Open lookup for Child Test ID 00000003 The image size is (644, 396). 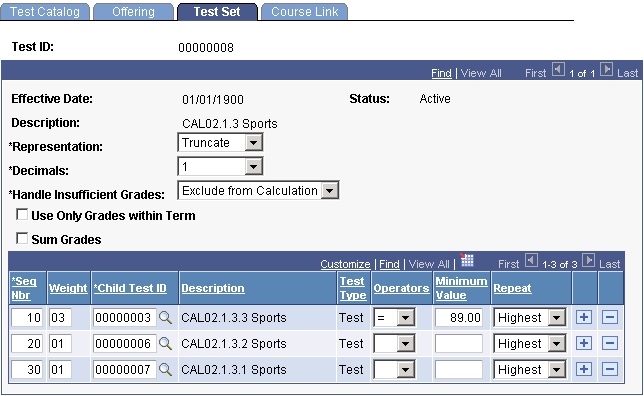pos(166,318)
